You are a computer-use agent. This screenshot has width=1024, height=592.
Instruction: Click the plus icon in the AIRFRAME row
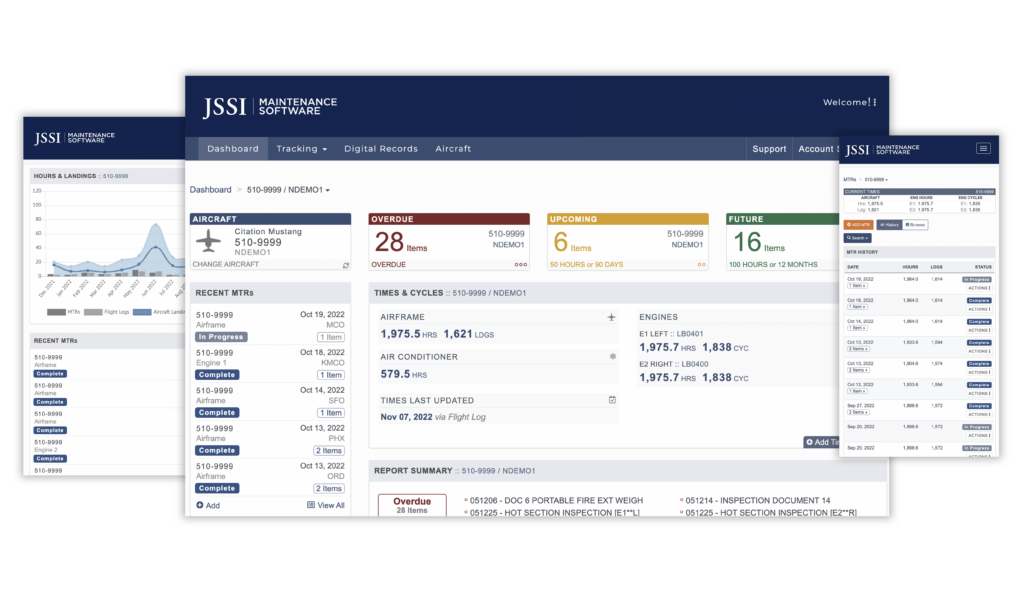pyautogui.click(x=611, y=317)
